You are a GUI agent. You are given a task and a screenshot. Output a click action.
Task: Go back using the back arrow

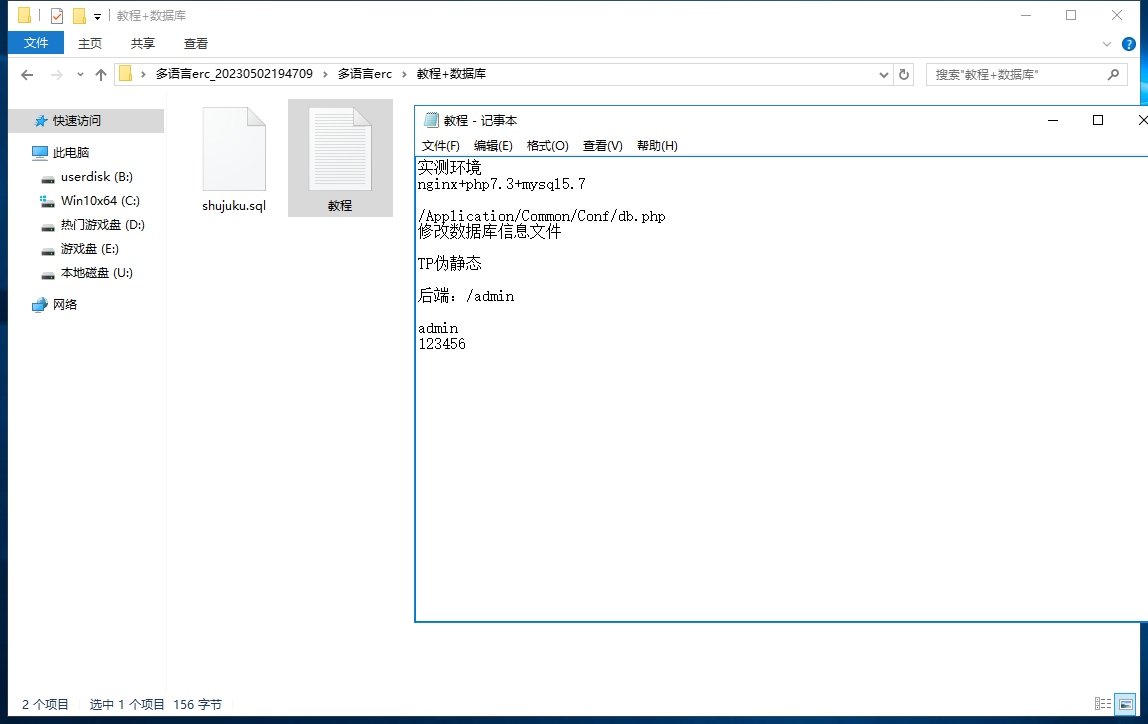pos(27,75)
